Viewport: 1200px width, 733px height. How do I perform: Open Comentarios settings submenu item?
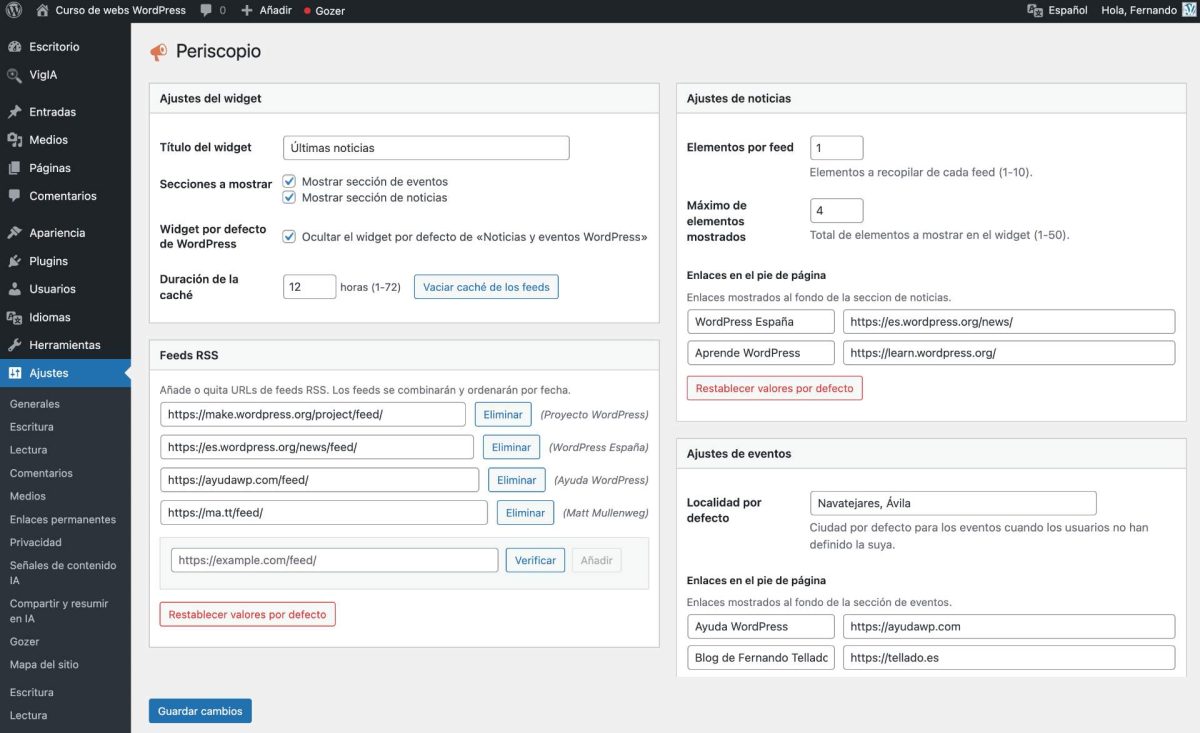41,473
